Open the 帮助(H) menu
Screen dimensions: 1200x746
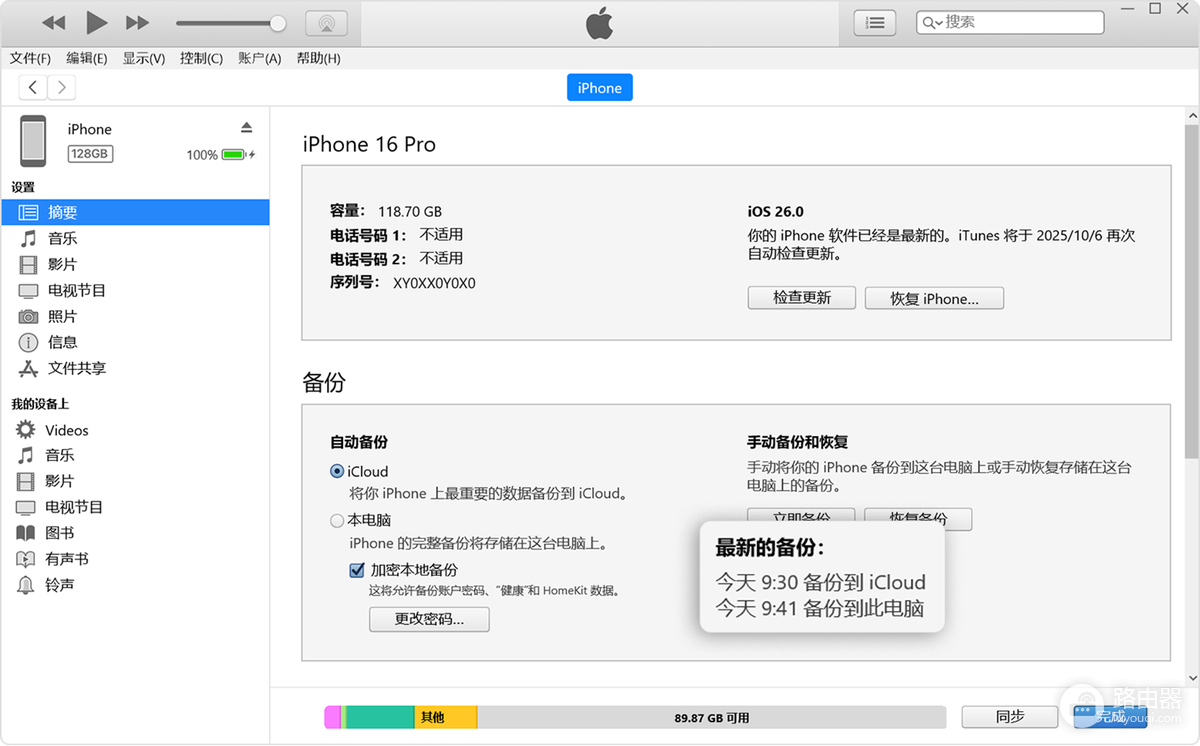click(318, 58)
